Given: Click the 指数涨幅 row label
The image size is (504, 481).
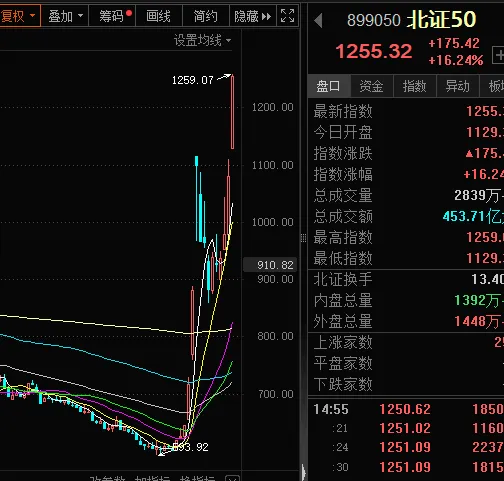Looking at the screenshot, I should pos(343,174).
